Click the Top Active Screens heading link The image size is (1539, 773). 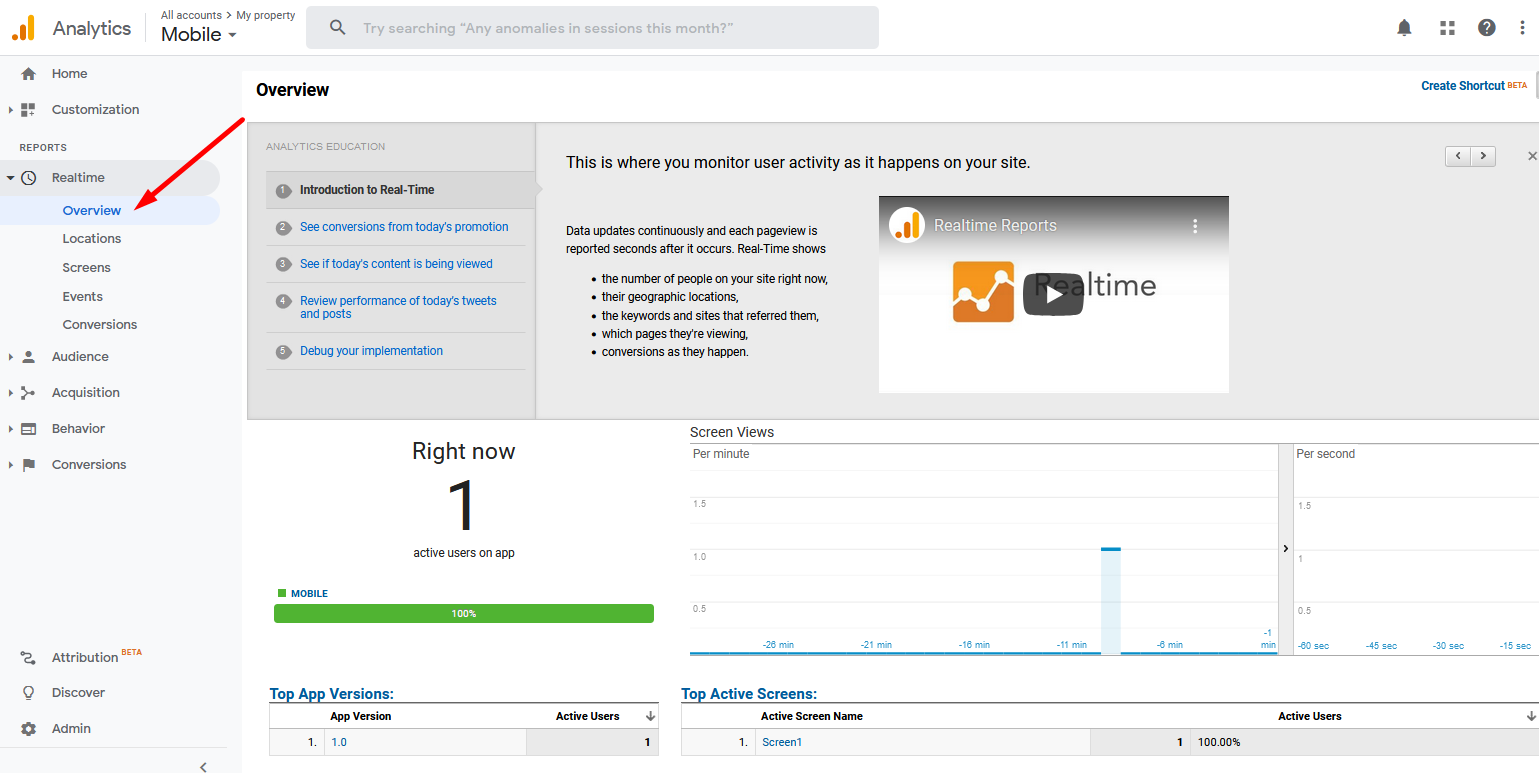(749, 694)
